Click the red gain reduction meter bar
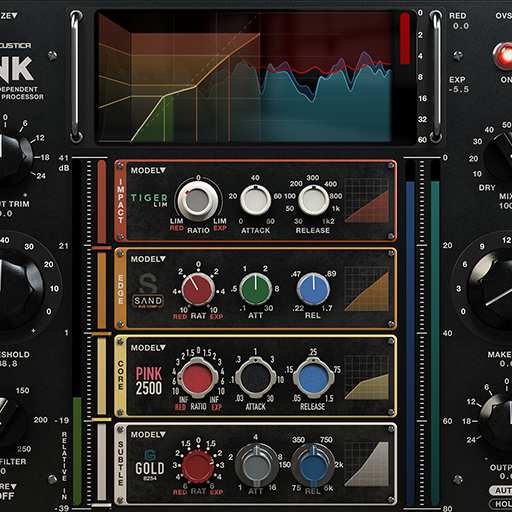Image resolution: width=512 pixels, height=512 pixels. (405, 38)
